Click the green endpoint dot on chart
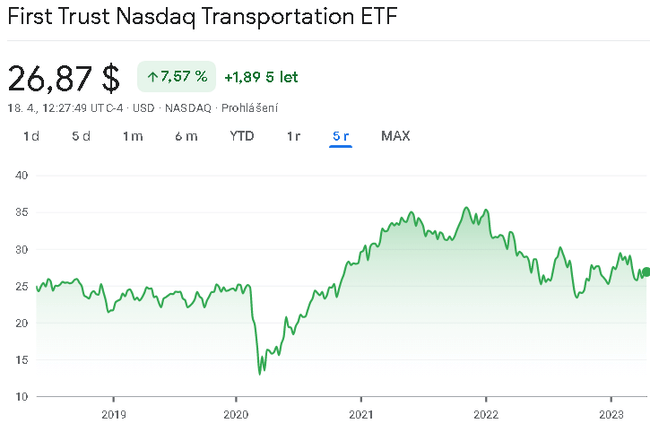This screenshot has height=422, width=650. coord(645,272)
